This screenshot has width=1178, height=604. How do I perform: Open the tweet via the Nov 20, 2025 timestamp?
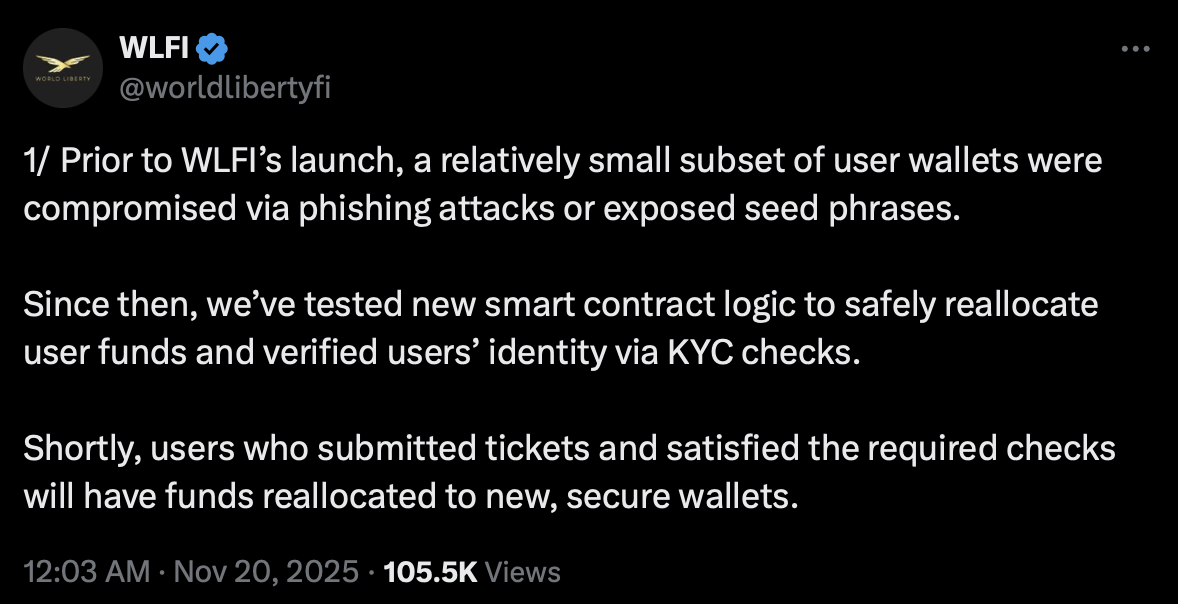262,572
